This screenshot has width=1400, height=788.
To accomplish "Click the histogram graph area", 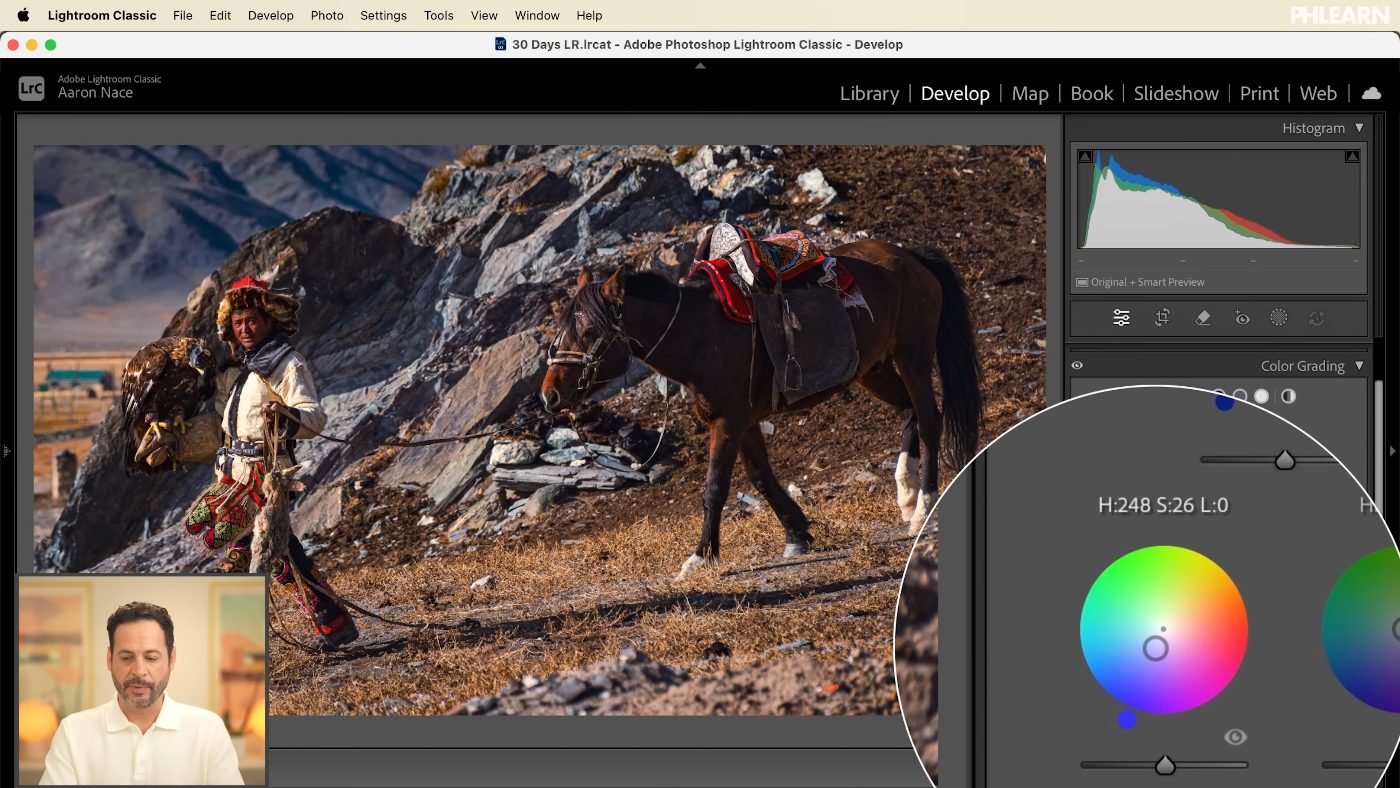I will tap(1218, 198).
